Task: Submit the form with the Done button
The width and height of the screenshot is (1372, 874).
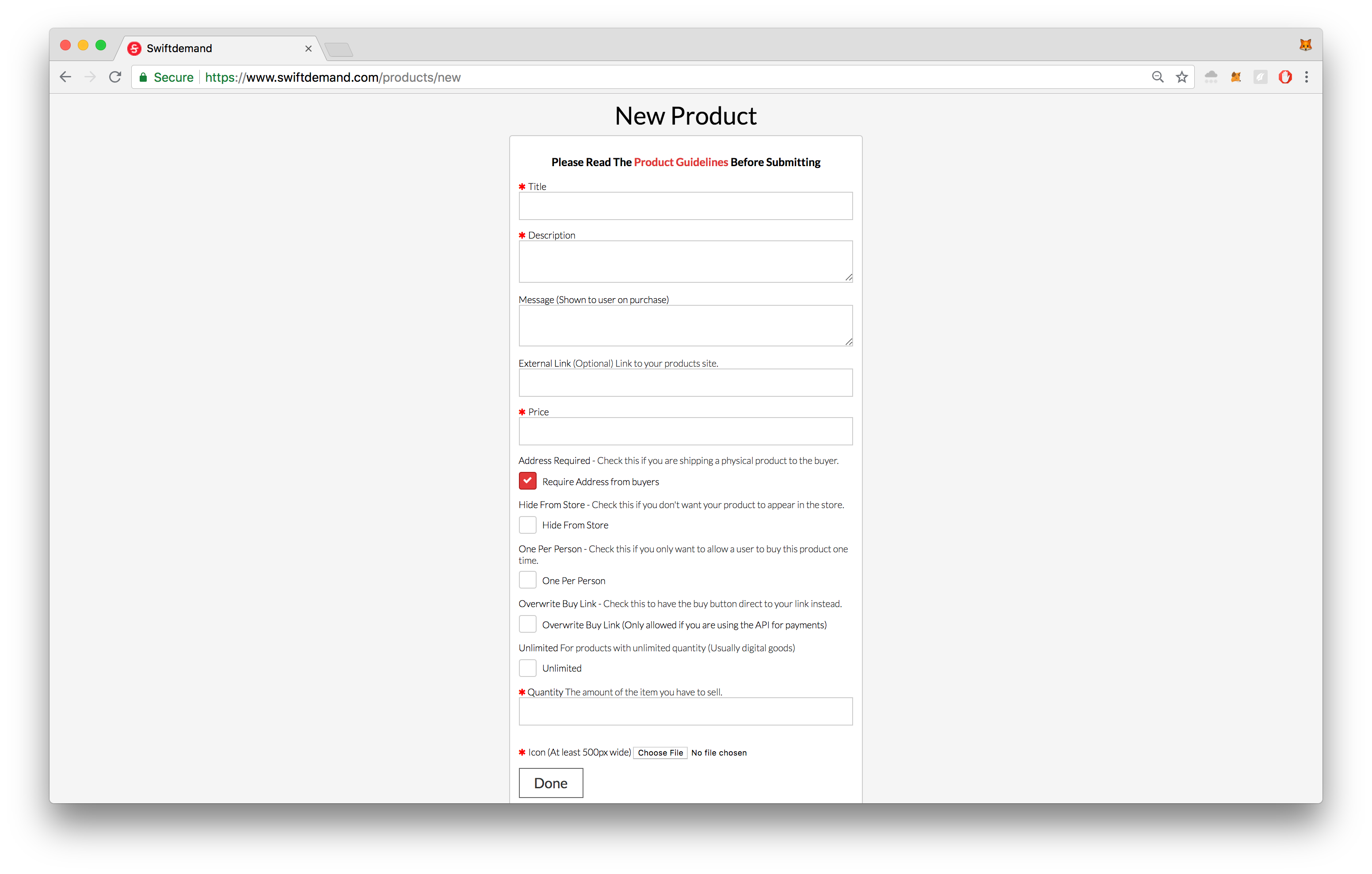Action: click(x=550, y=783)
